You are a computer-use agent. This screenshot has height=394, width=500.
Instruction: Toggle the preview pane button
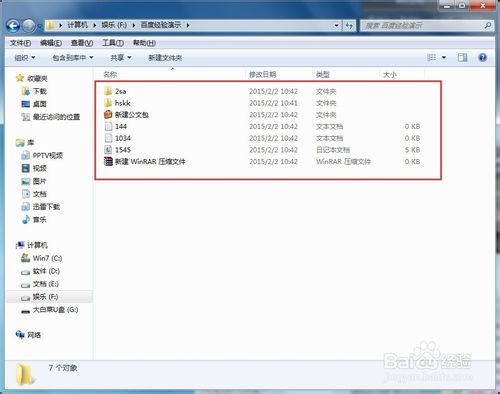point(463,58)
